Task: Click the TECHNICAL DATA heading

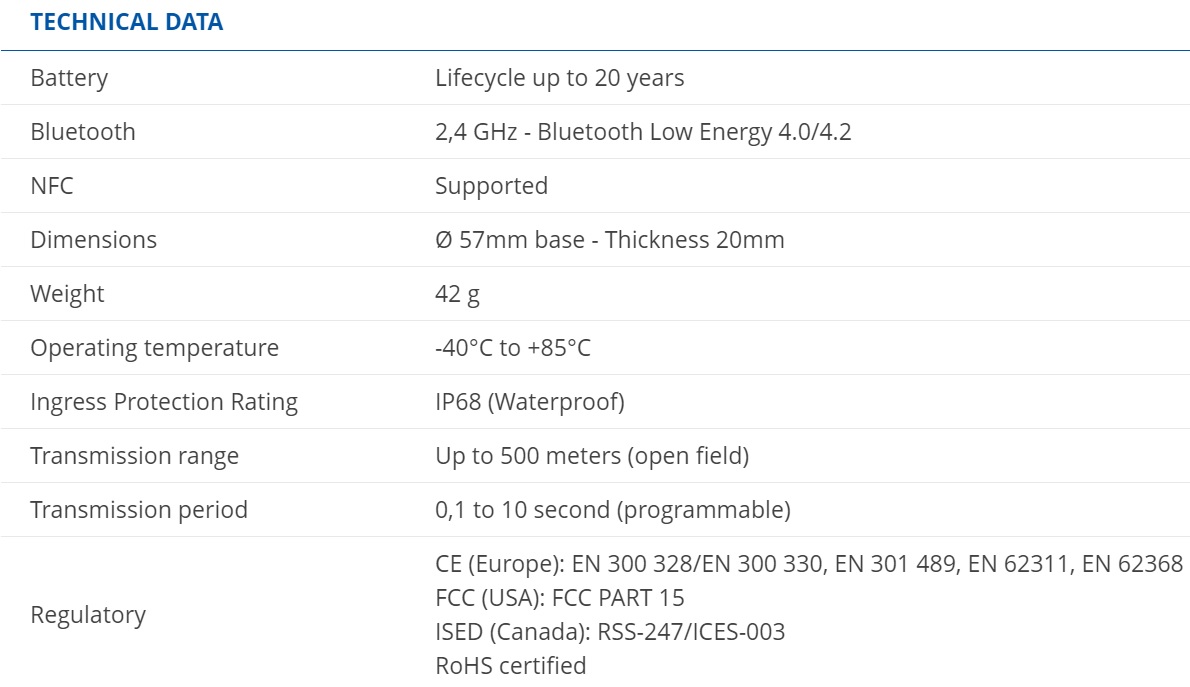Action: pyautogui.click(x=127, y=22)
